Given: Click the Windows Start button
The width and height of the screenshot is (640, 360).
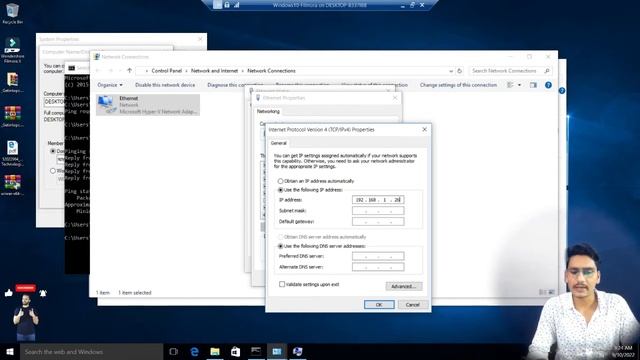Looking at the screenshot, I should coord(10,351).
